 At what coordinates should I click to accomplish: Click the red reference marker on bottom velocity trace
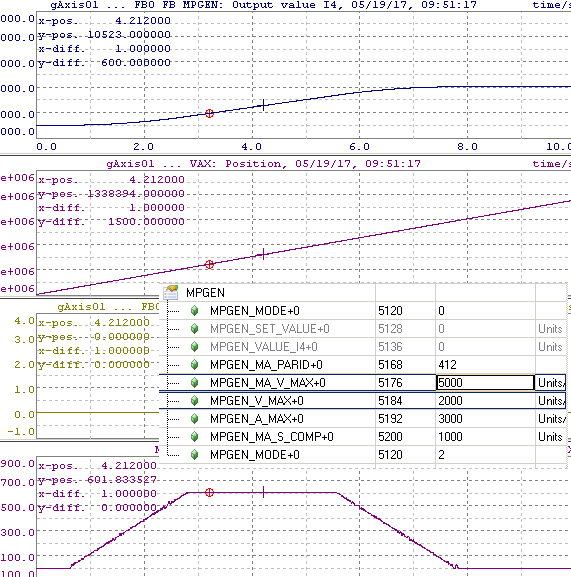209,492
